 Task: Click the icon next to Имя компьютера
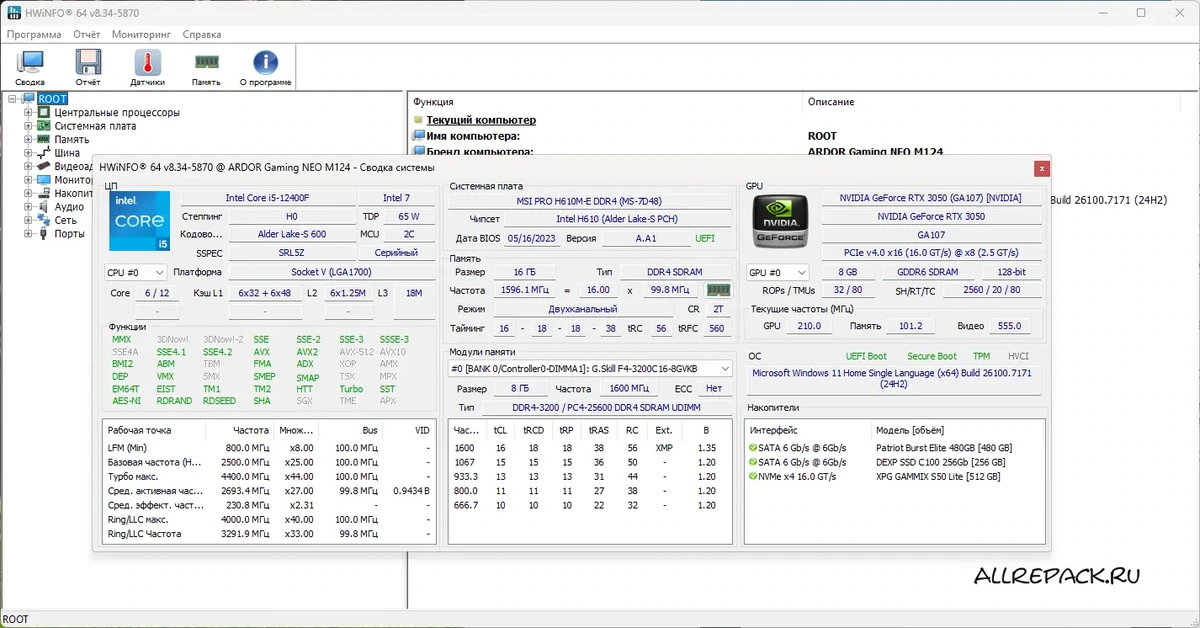(x=418, y=136)
